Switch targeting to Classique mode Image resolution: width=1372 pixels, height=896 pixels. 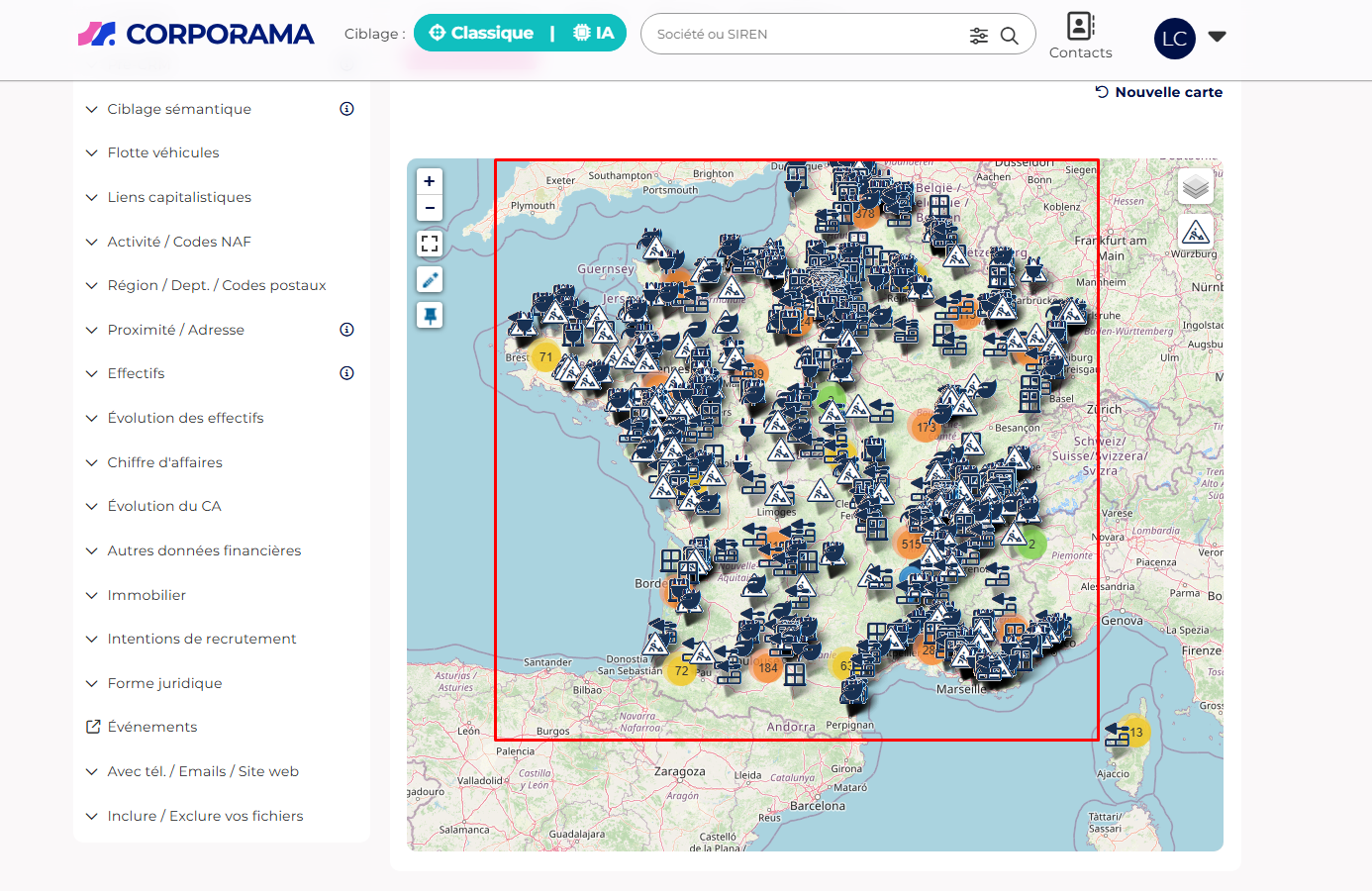481,33
